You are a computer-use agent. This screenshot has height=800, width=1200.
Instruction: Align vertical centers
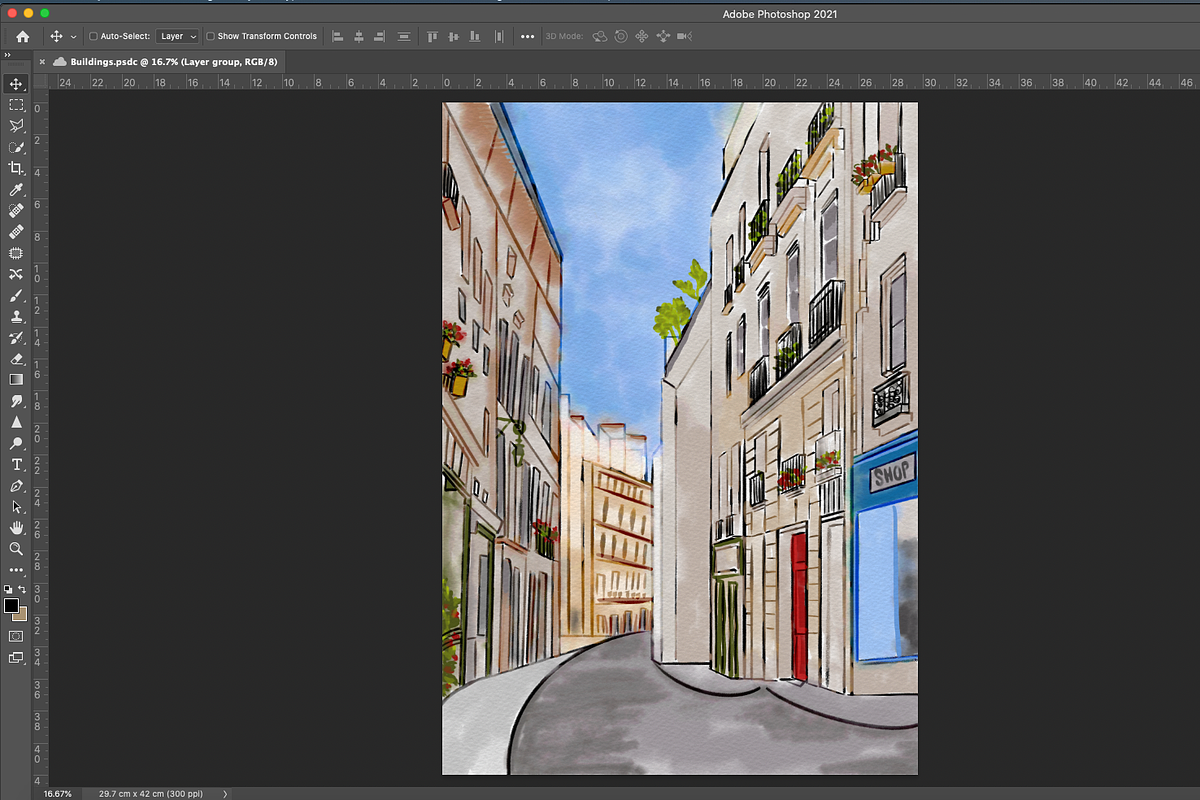(x=453, y=36)
